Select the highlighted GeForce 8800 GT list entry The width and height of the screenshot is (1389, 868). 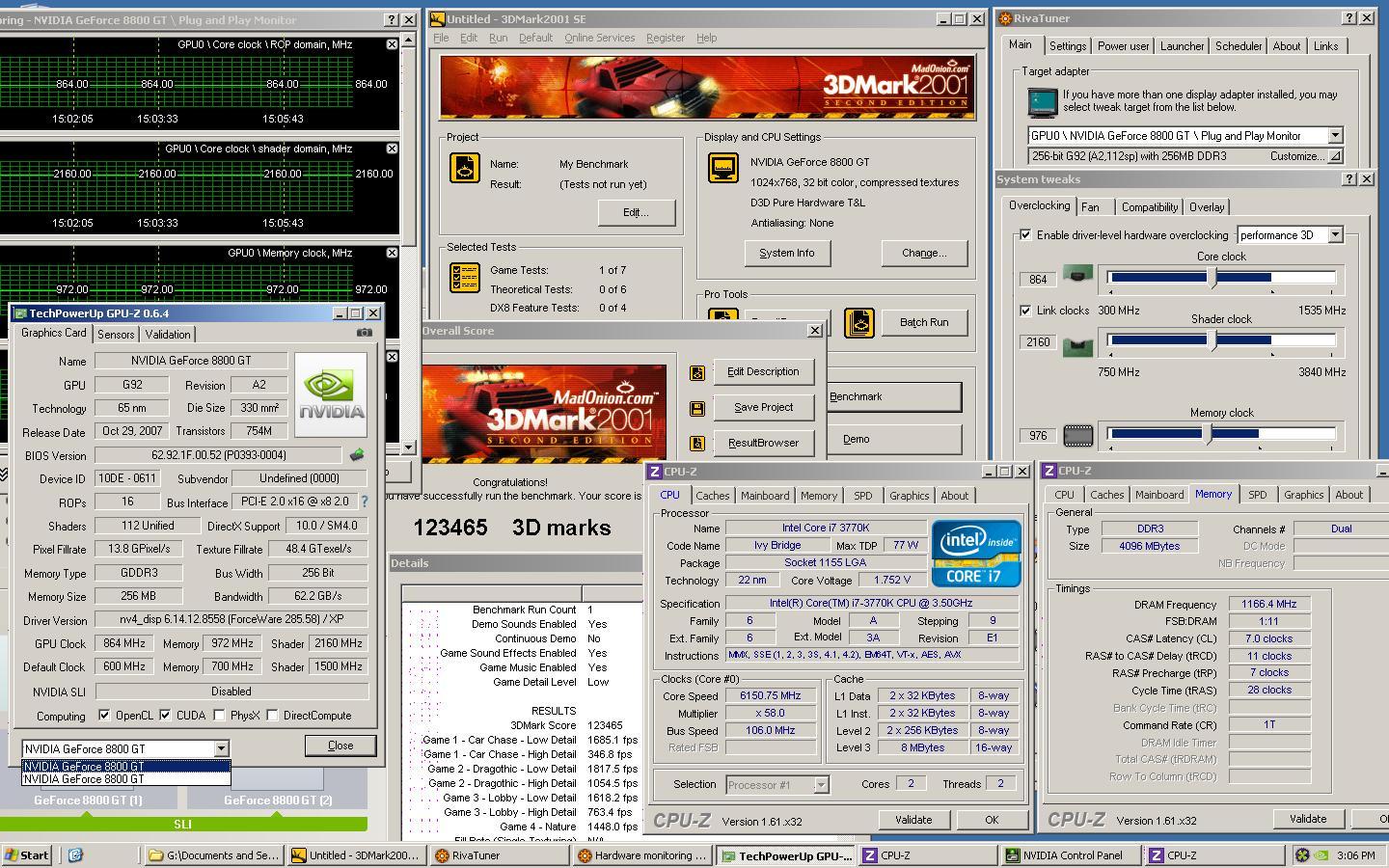[x=126, y=767]
